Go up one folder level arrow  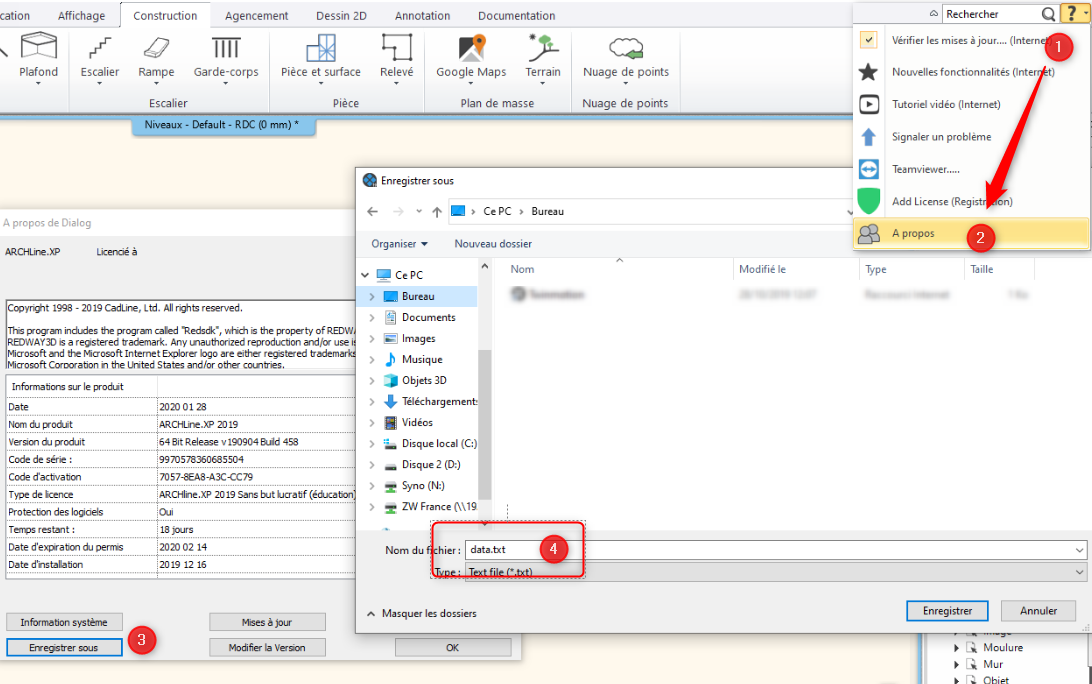coord(437,212)
